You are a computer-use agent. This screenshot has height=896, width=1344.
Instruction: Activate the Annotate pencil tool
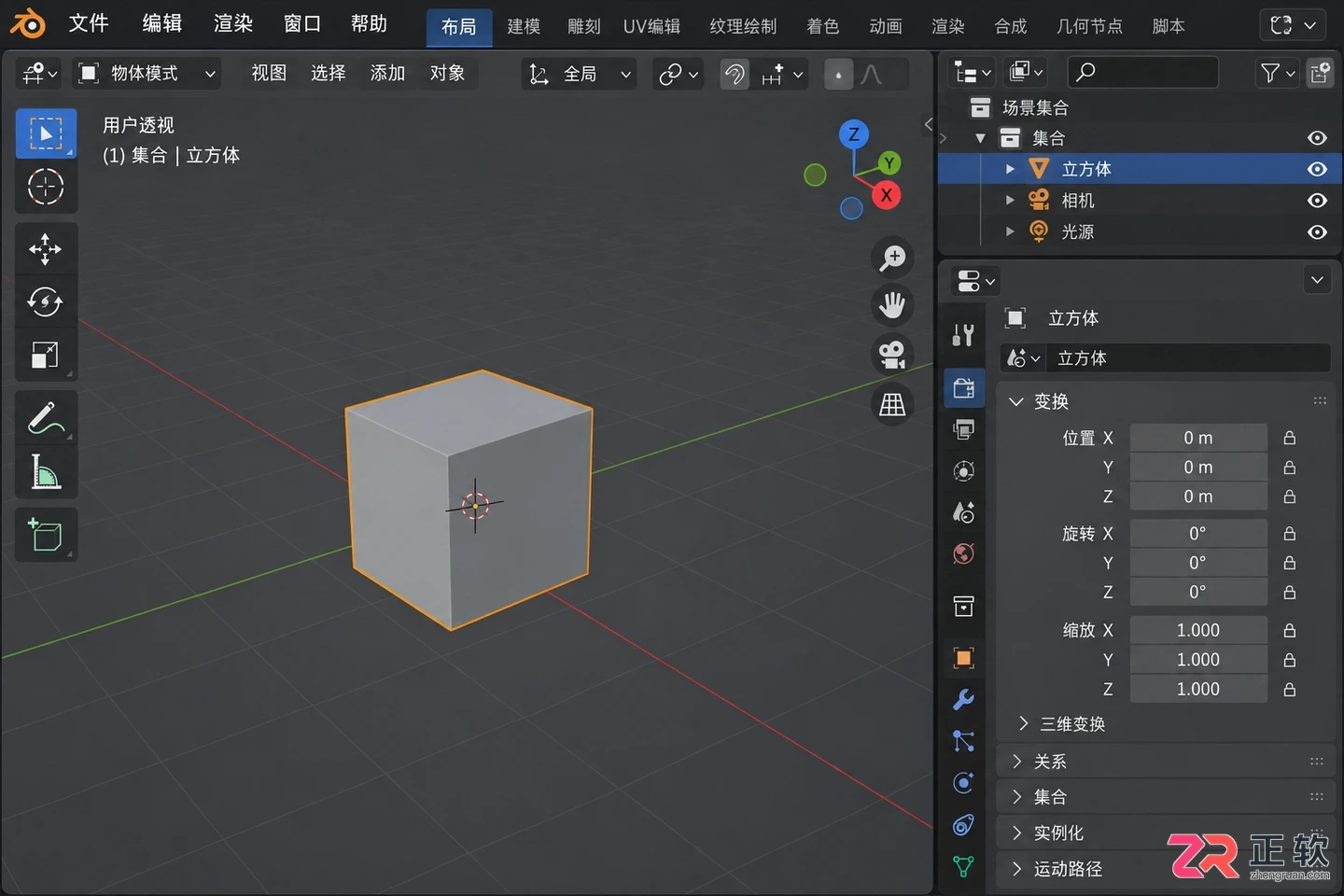(x=45, y=418)
